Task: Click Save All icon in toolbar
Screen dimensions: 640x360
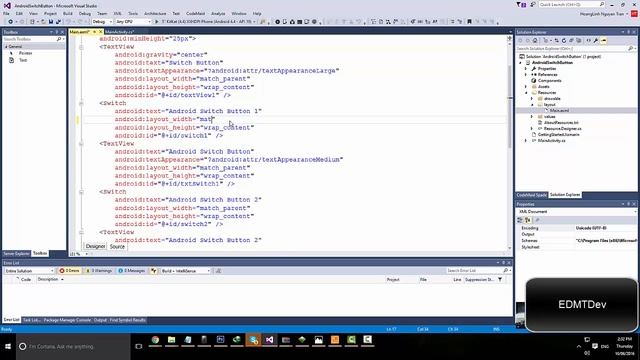Action: click(58, 22)
